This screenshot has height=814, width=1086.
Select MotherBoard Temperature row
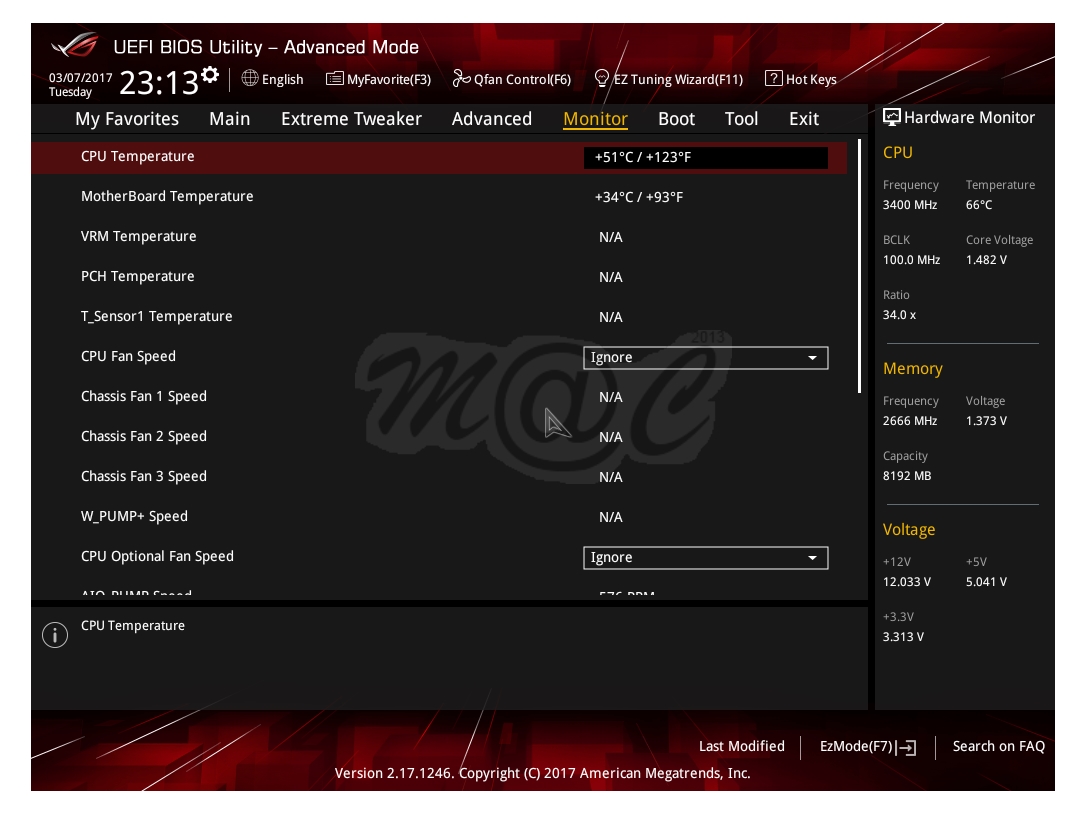click(x=439, y=197)
